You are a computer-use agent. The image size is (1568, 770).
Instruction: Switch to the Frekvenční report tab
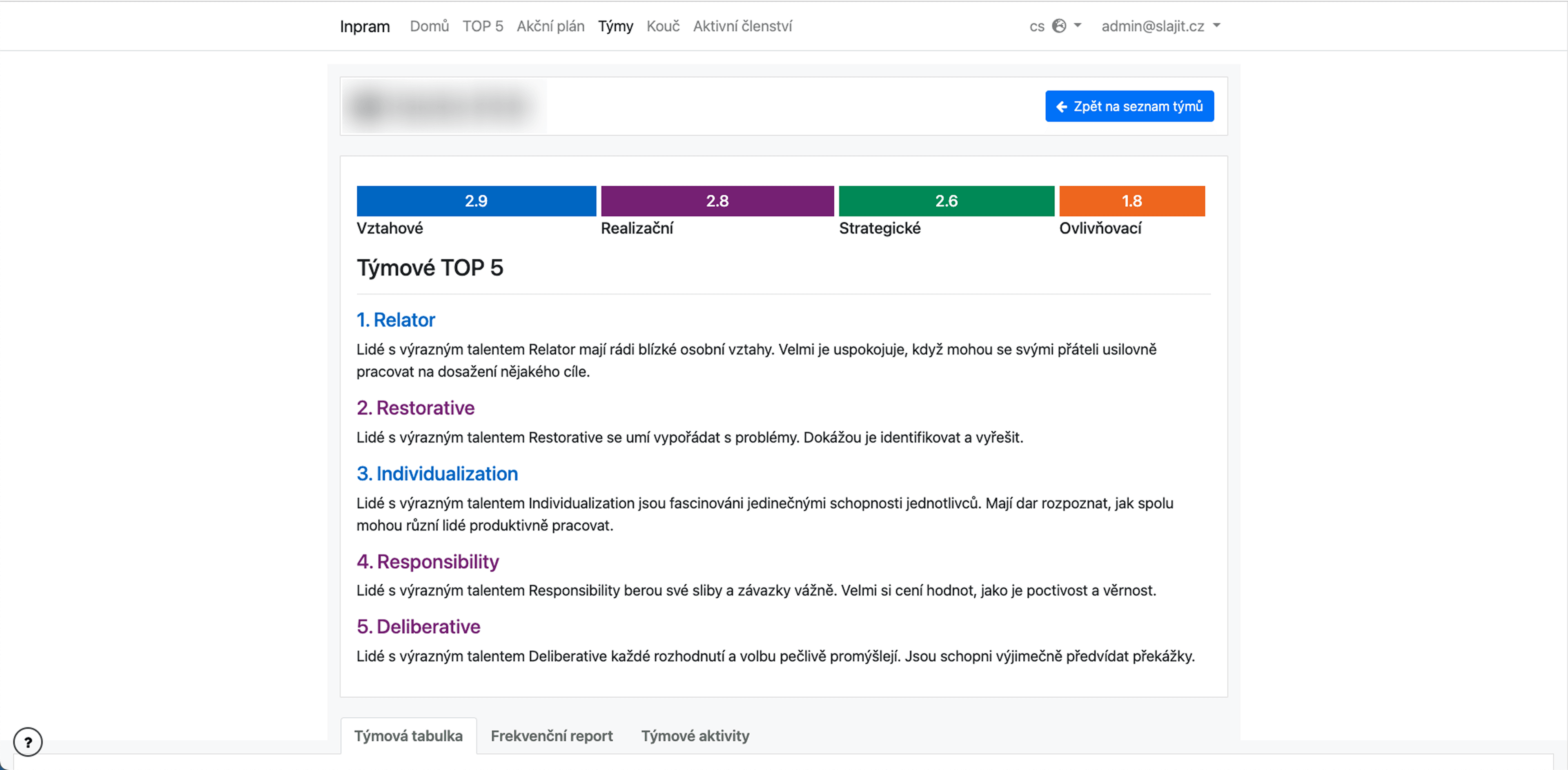point(552,736)
